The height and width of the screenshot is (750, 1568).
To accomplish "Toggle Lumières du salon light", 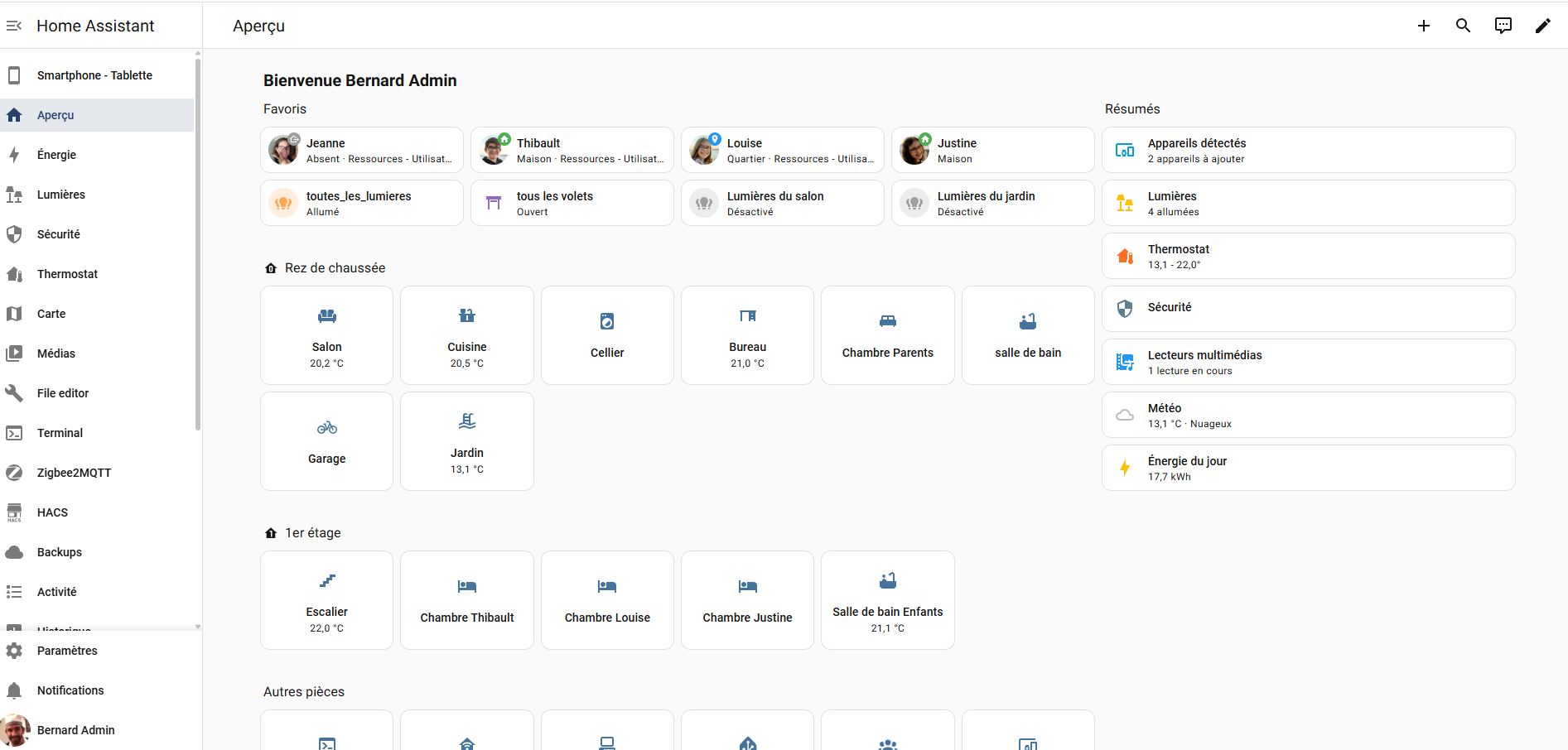I will click(x=704, y=203).
